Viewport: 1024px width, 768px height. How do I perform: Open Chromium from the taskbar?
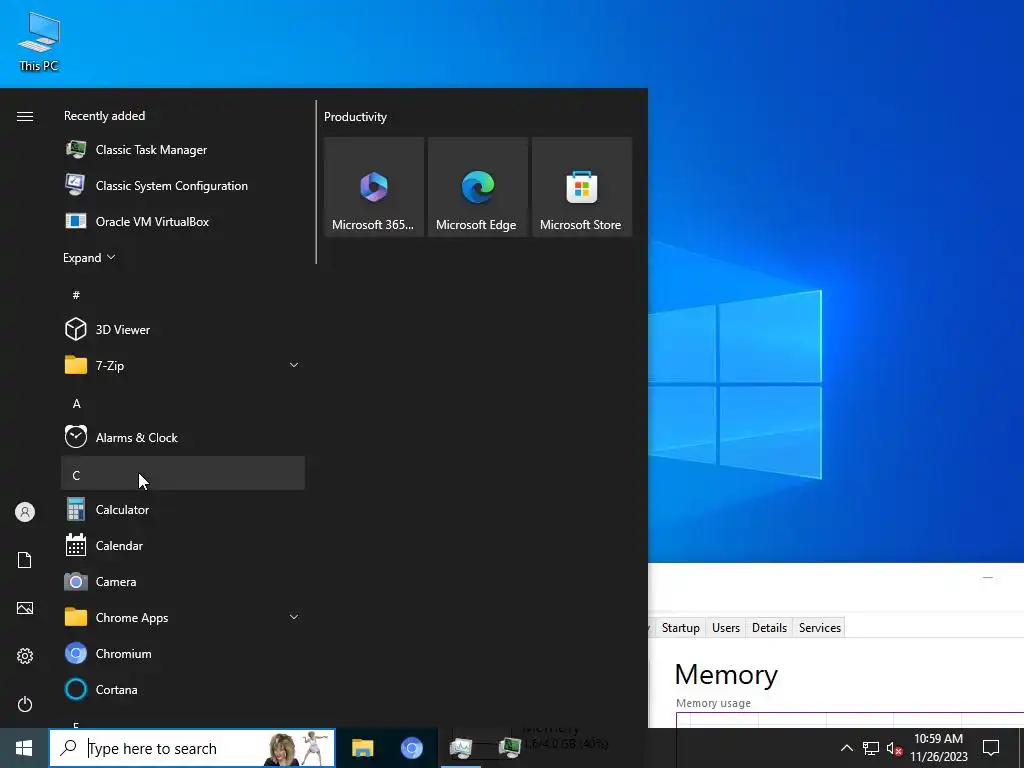tap(411, 748)
